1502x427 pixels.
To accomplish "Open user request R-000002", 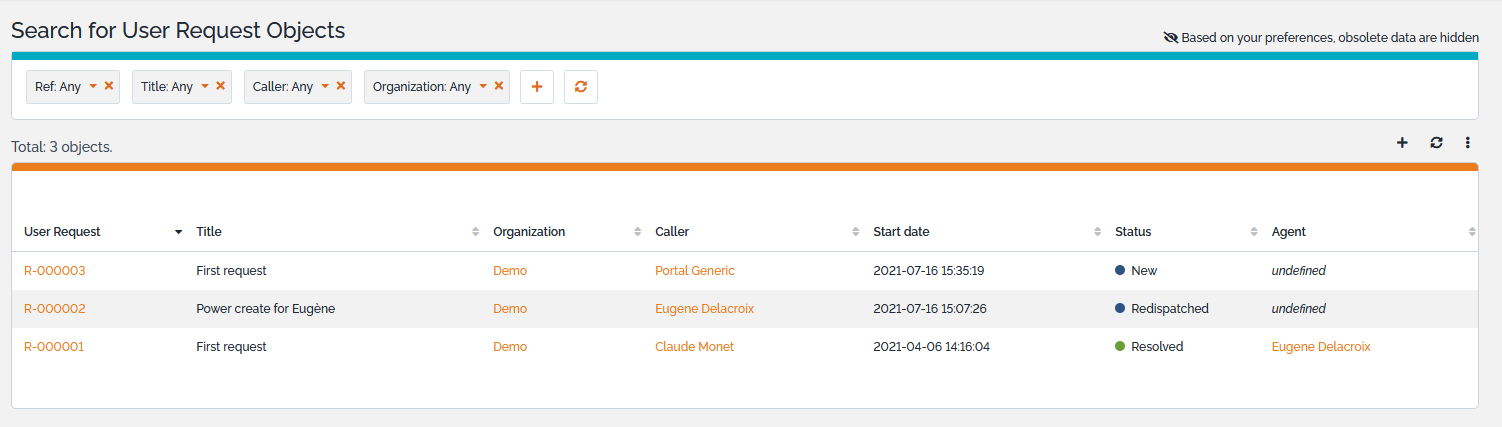I will click(x=54, y=308).
